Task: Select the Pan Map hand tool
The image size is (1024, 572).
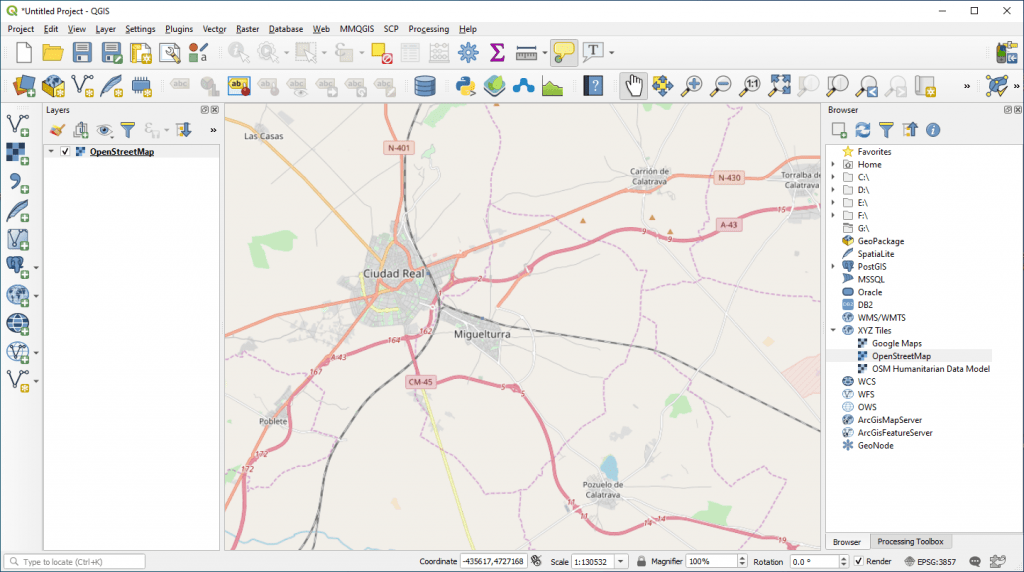Action: pos(633,86)
